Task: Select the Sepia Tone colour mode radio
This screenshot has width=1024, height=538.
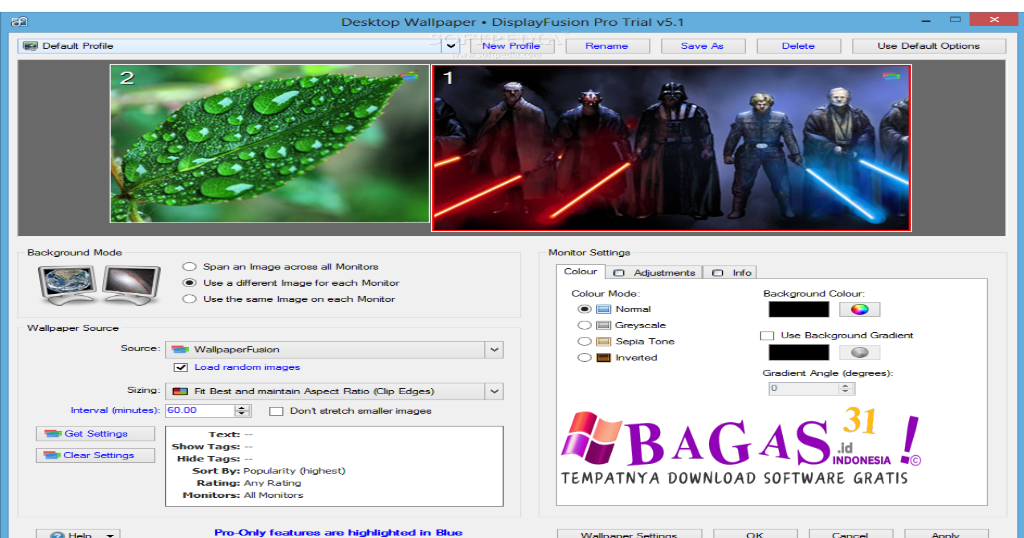Action: tap(584, 341)
